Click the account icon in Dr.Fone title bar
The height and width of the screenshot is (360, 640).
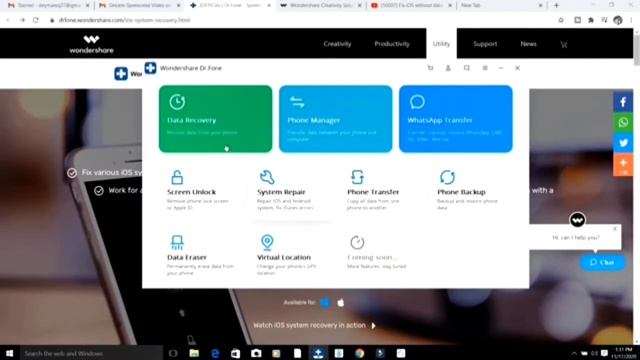click(448, 68)
